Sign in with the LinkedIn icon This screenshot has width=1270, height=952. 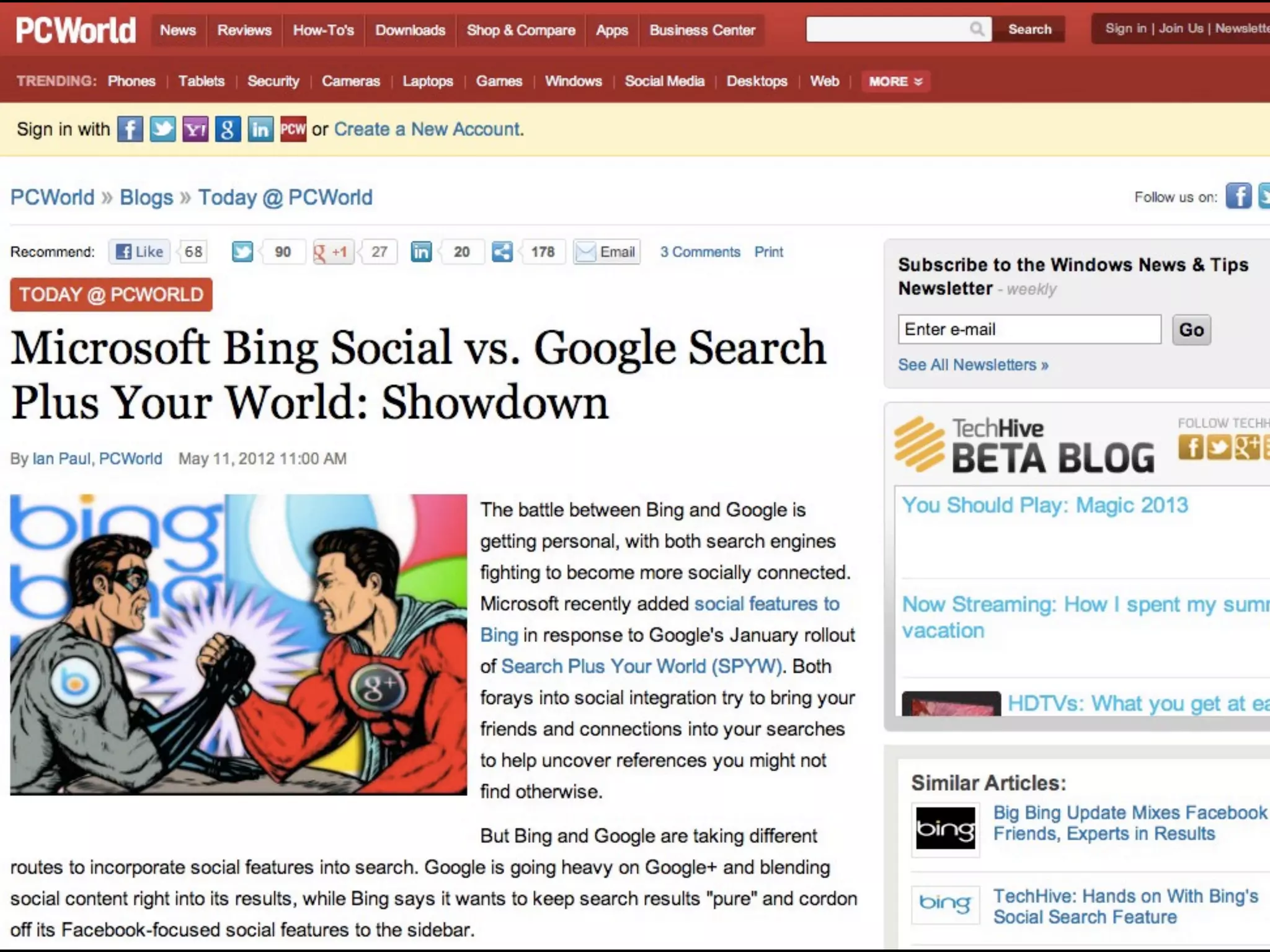point(260,130)
